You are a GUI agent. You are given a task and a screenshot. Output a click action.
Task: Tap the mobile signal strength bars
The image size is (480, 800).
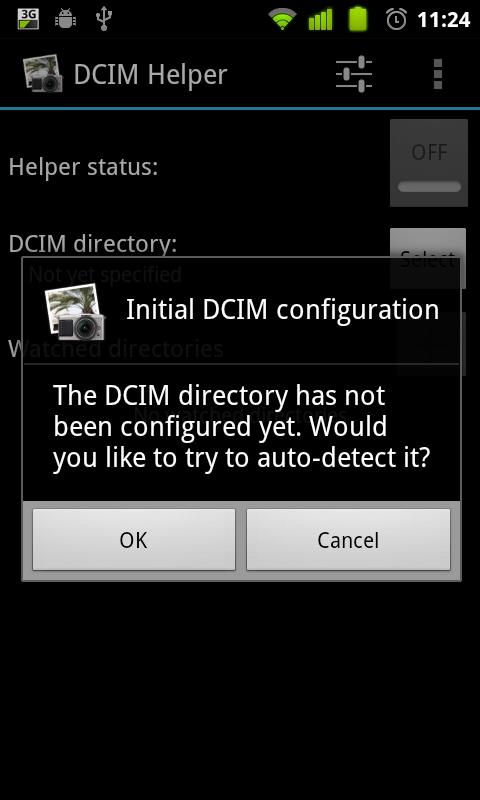320,19
